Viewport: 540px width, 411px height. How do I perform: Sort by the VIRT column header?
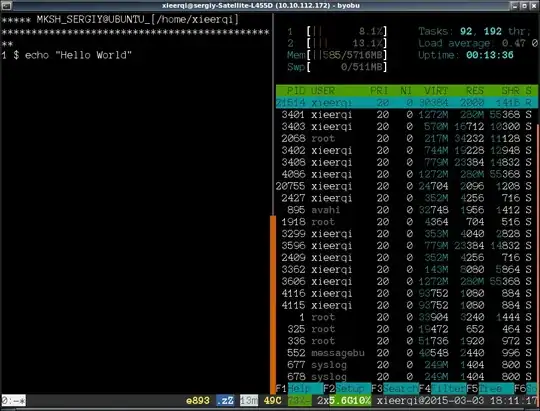(x=436, y=91)
